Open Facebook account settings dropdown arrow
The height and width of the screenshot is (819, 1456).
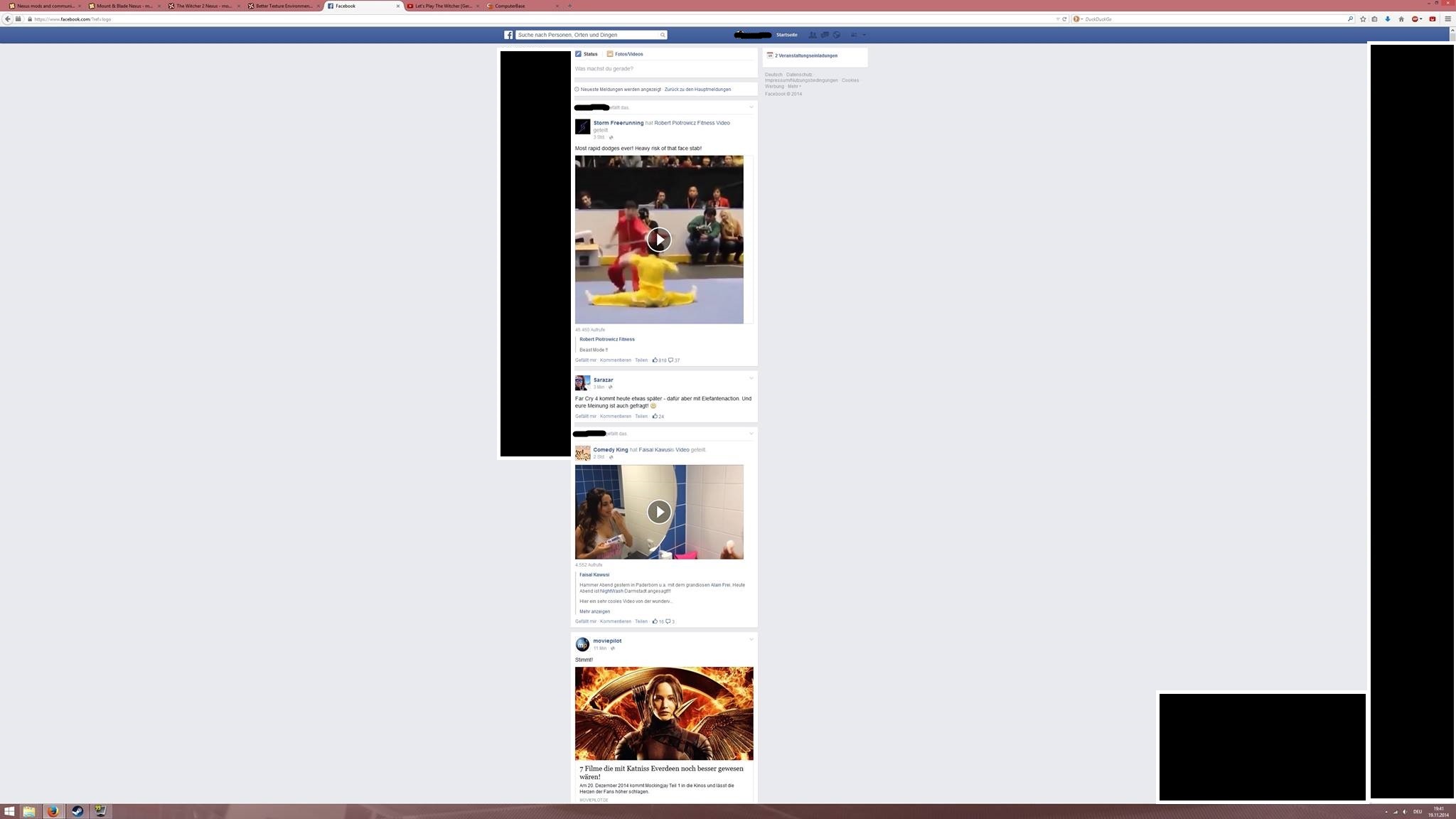(864, 35)
